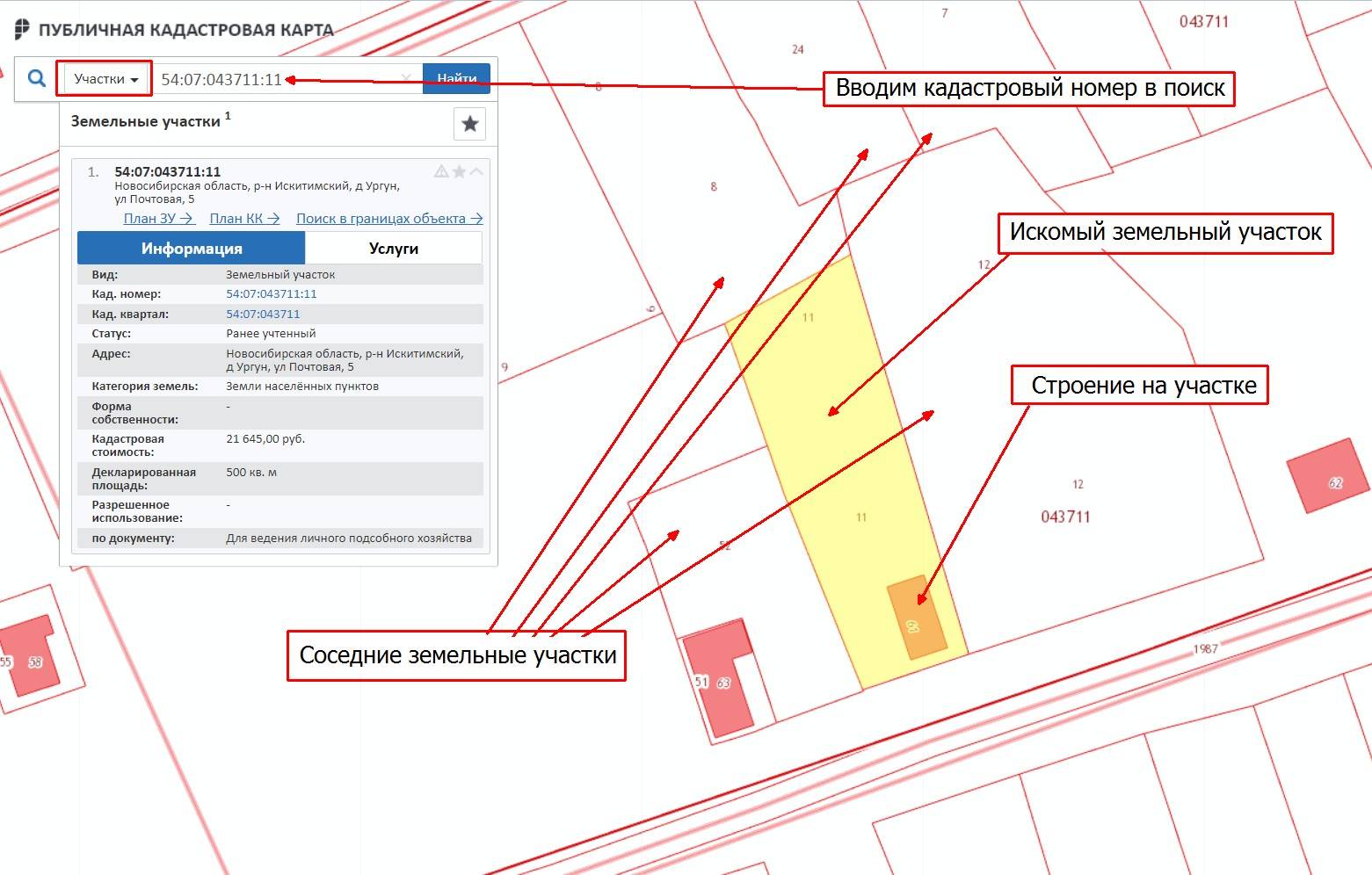This screenshot has height=875, width=1372.
Task: Click the magnifier search icon
Action: (36, 79)
